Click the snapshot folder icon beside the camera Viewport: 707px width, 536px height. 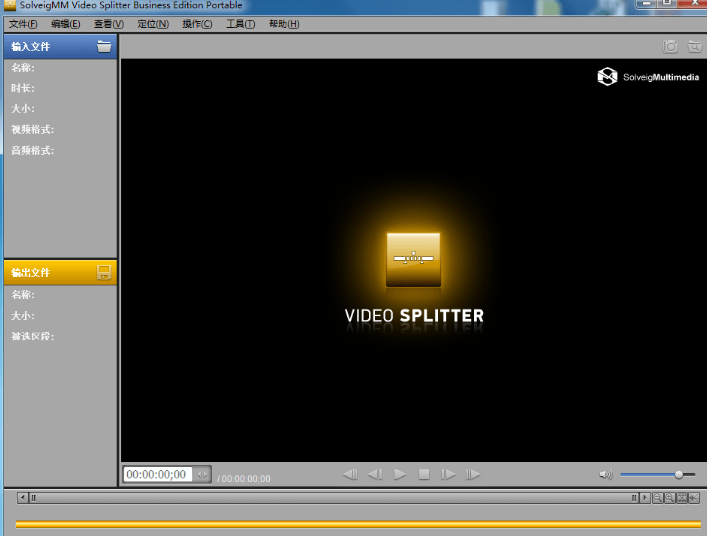point(694,46)
